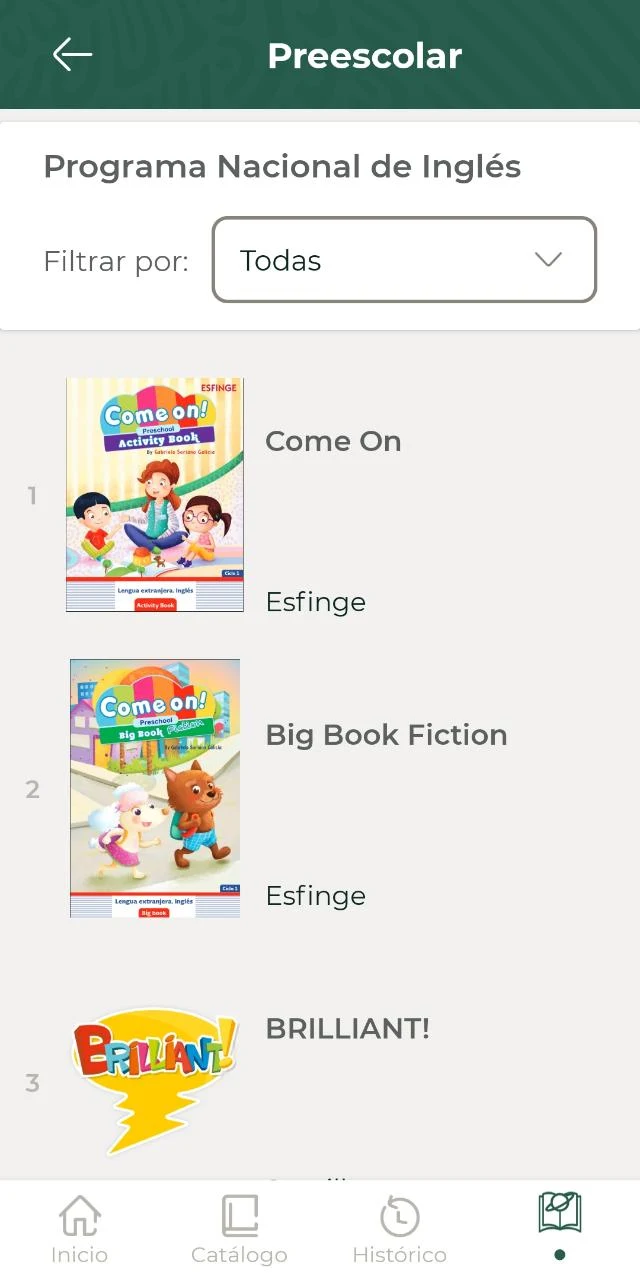Open the Inicio home icon
640x1280 pixels.
[80, 1216]
